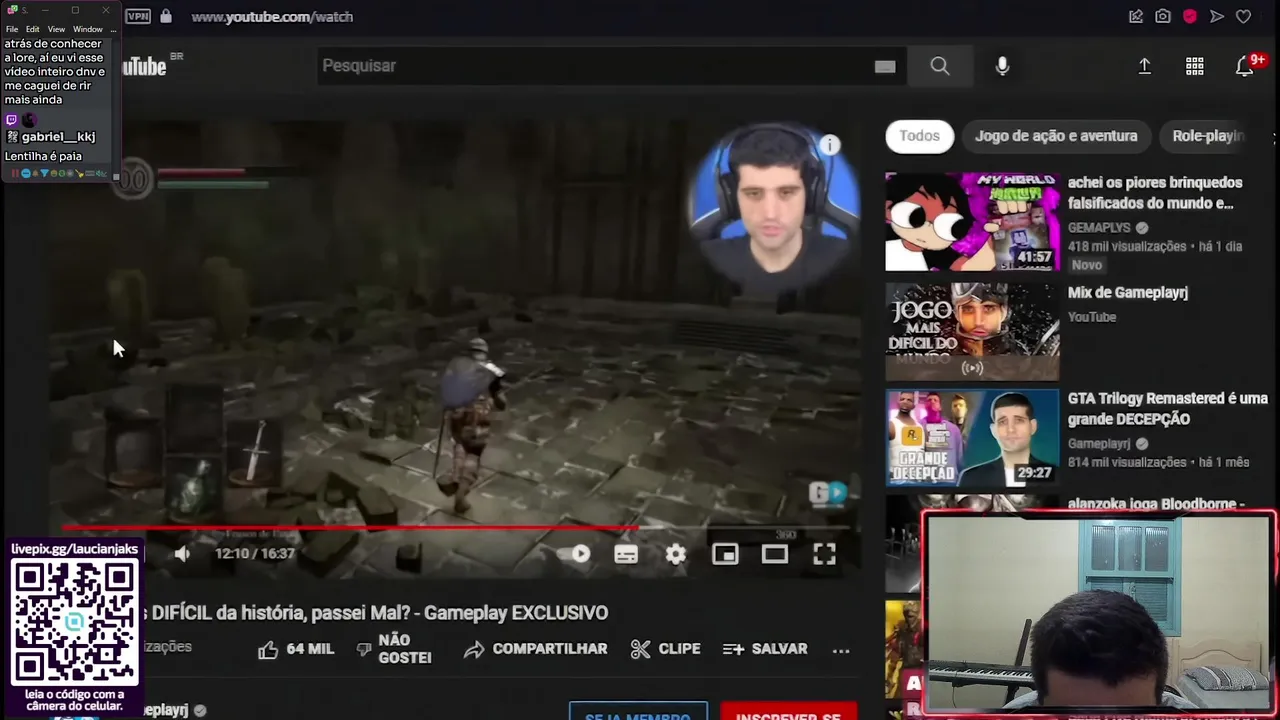Enter fullscreen on the video player
This screenshot has width=1280, height=720.
coord(824,554)
